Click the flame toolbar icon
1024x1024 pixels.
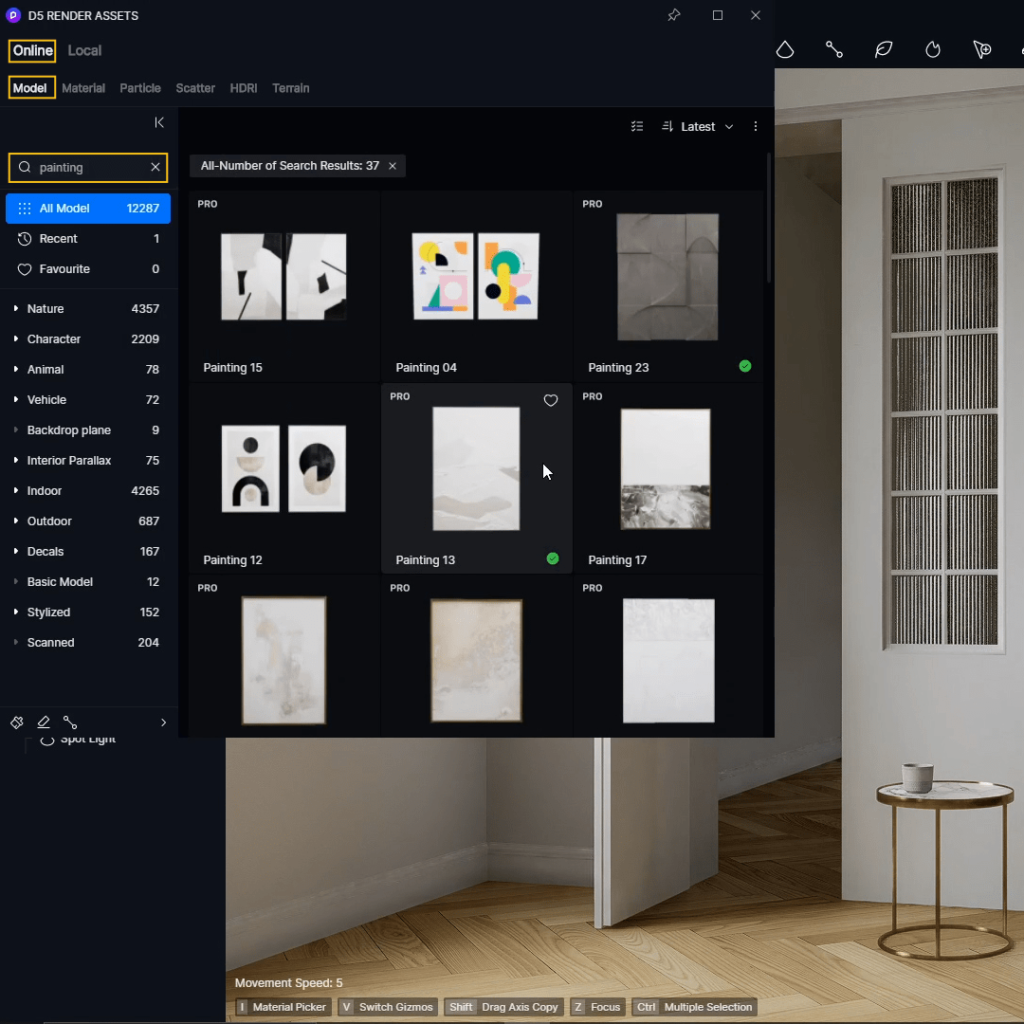click(x=933, y=50)
